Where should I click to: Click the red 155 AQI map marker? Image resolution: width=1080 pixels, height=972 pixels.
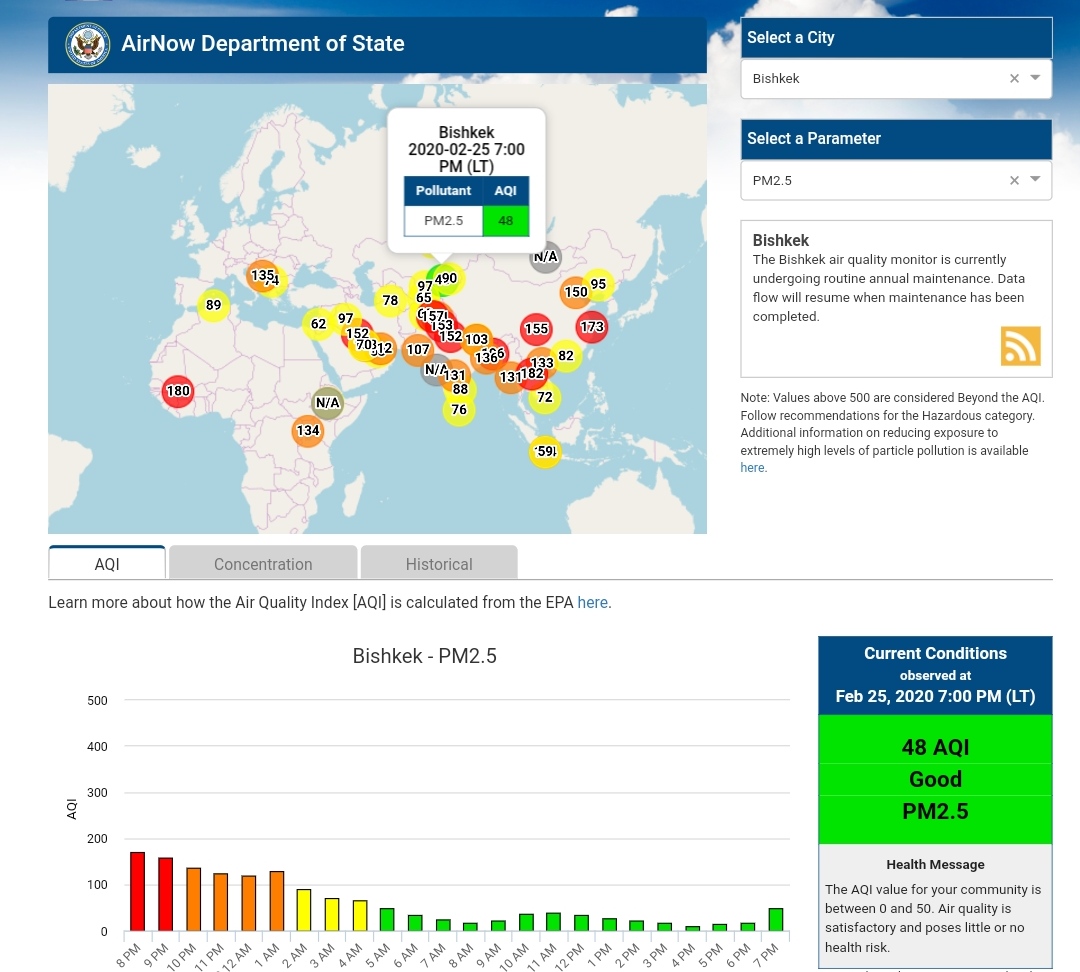(536, 329)
